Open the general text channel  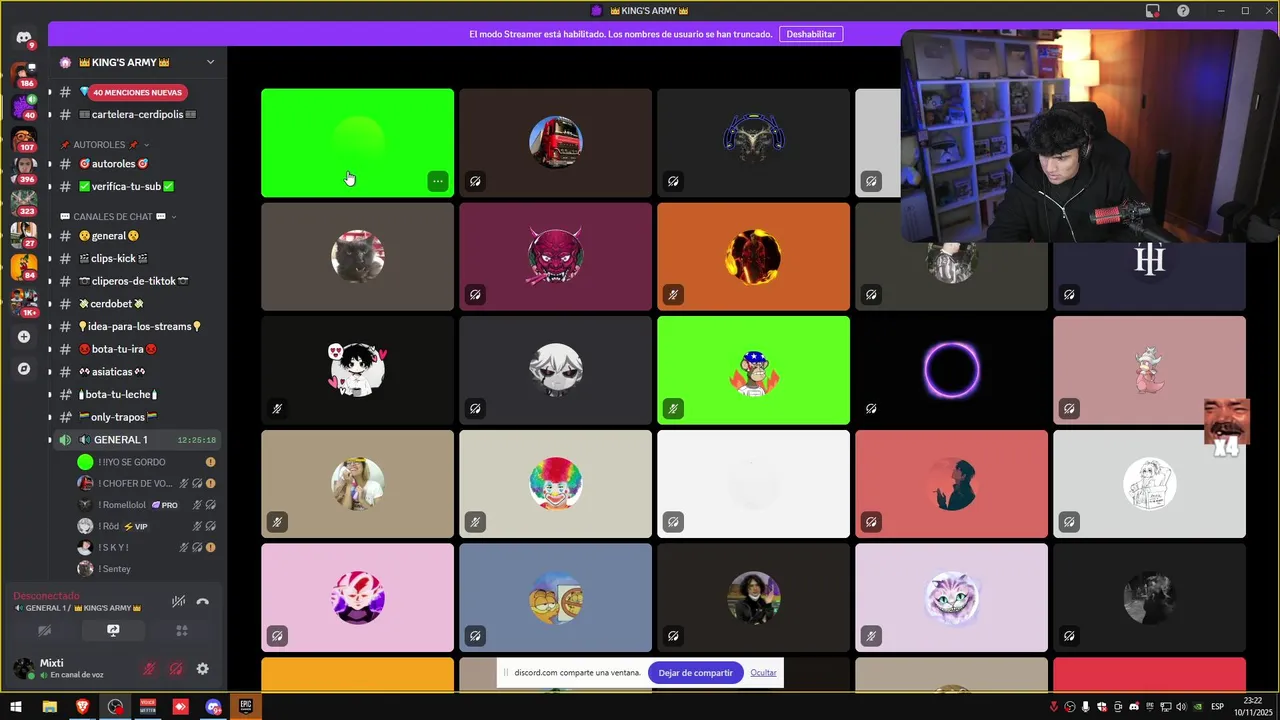pos(137,236)
